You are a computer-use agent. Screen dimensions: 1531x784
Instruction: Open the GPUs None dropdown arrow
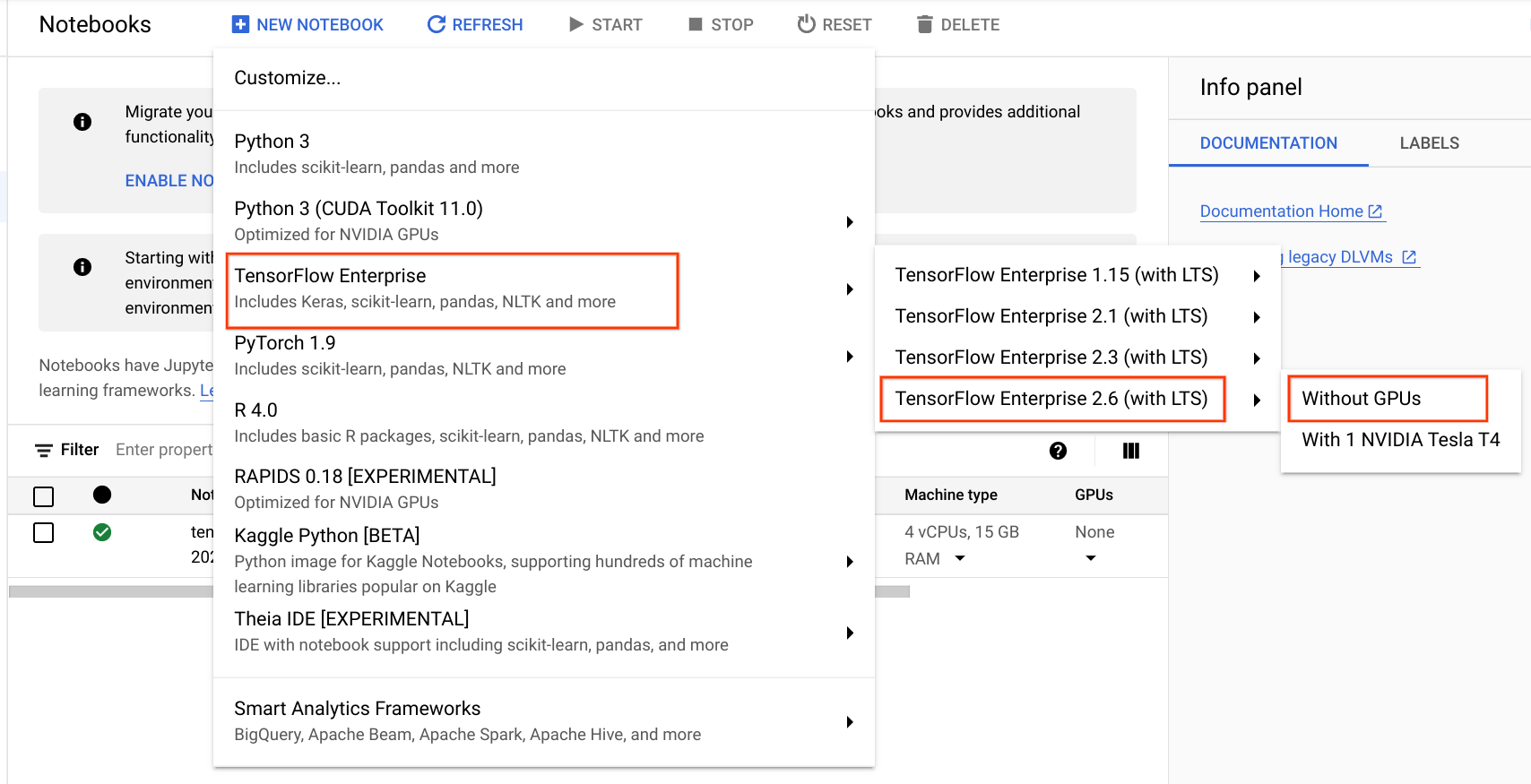click(x=1091, y=558)
